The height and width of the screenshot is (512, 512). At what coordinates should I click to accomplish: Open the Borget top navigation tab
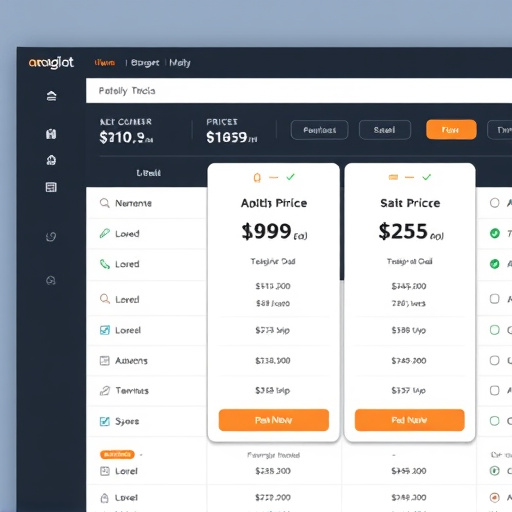pos(145,63)
